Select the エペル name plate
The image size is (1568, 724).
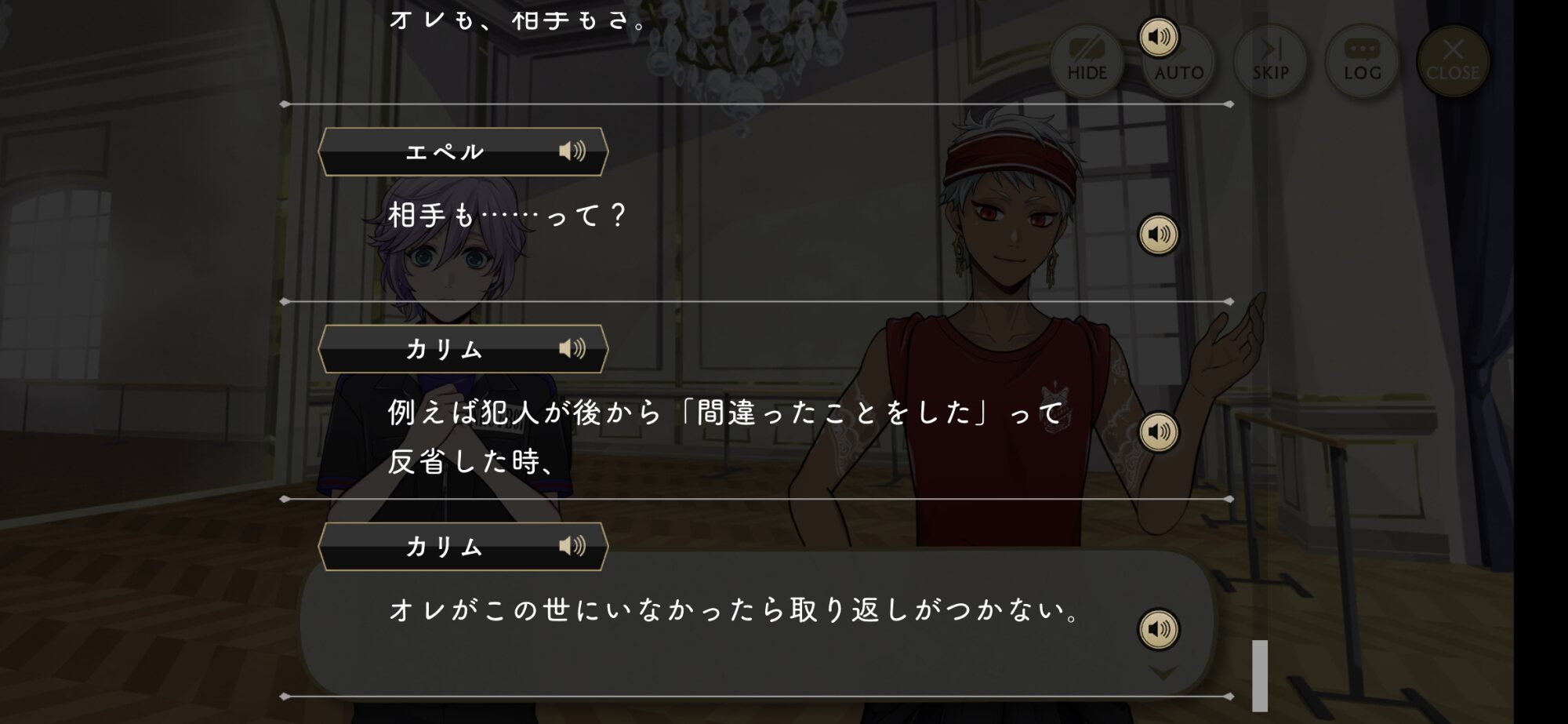tap(463, 151)
